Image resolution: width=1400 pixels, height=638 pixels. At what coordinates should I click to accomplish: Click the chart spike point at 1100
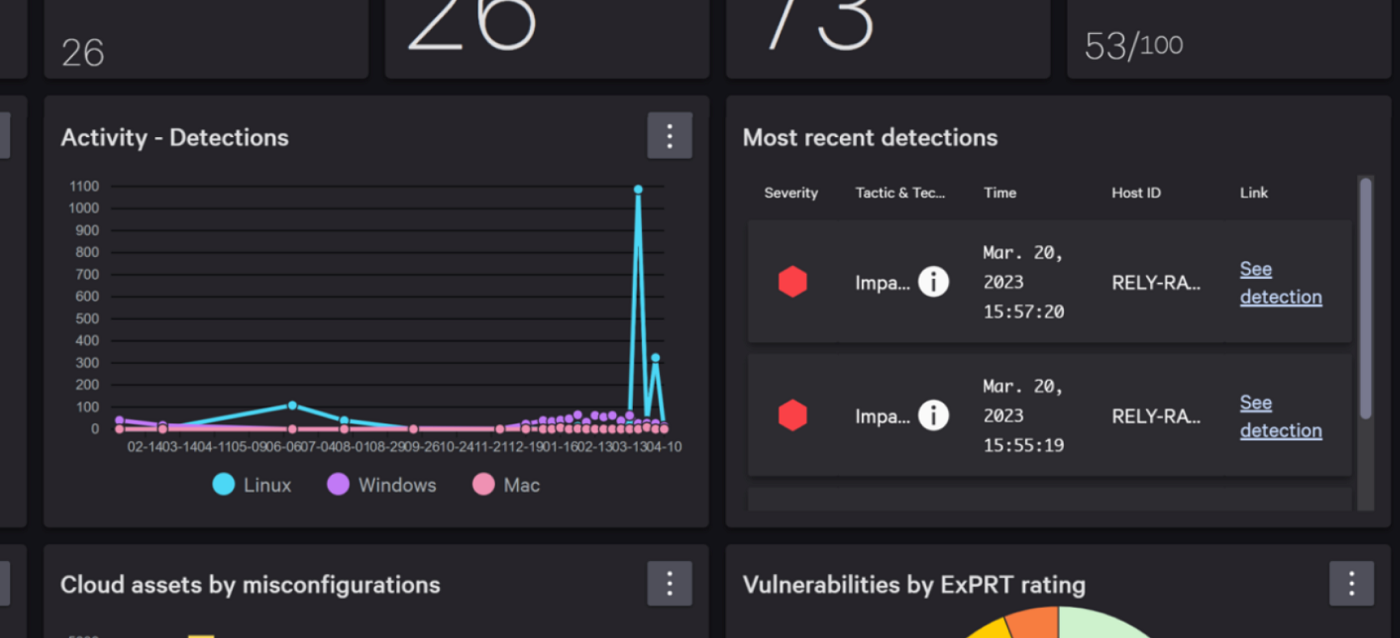pyautogui.click(x=638, y=186)
